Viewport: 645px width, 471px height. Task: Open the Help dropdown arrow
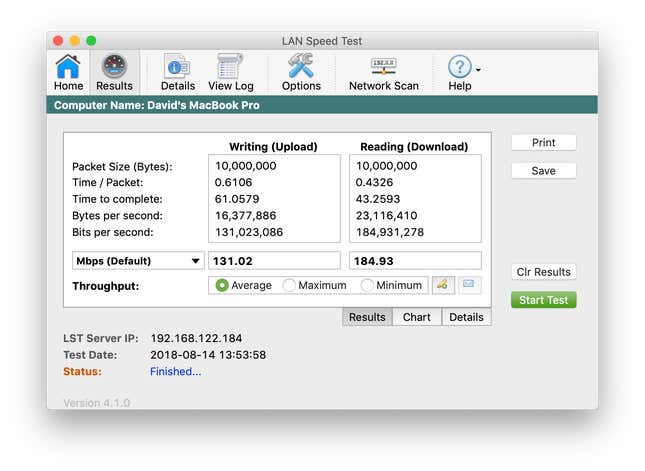click(478, 70)
